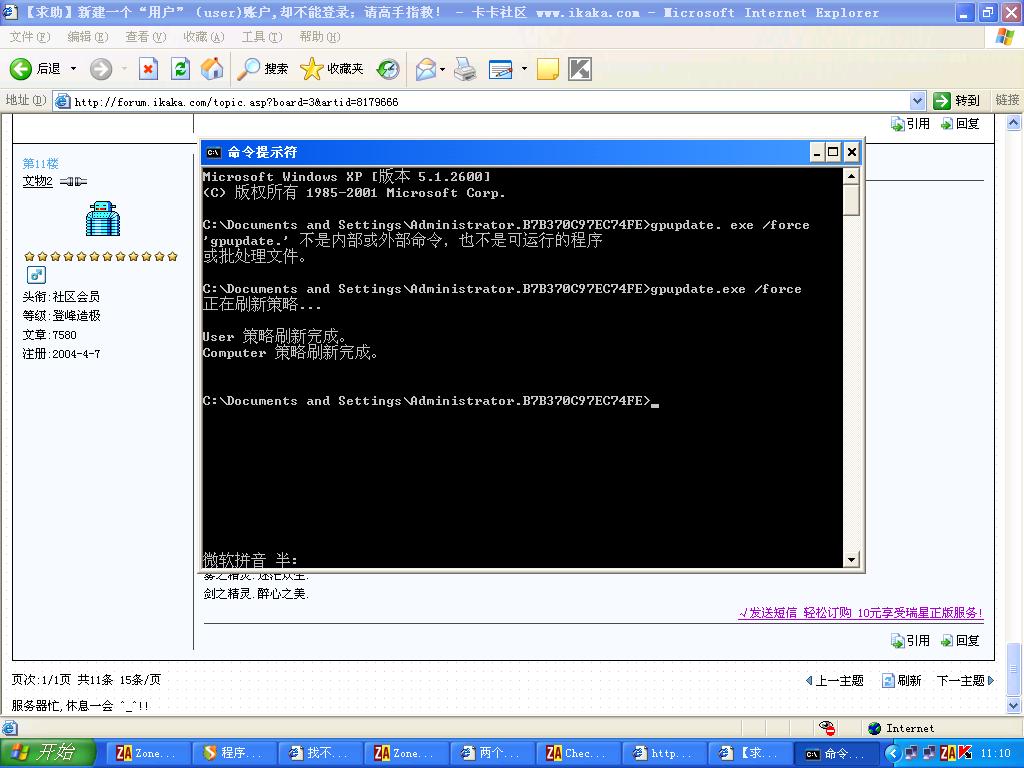This screenshot has width=1024, height=768.
Task: Open the Search (搜索) pane
Action: [263, 69]
